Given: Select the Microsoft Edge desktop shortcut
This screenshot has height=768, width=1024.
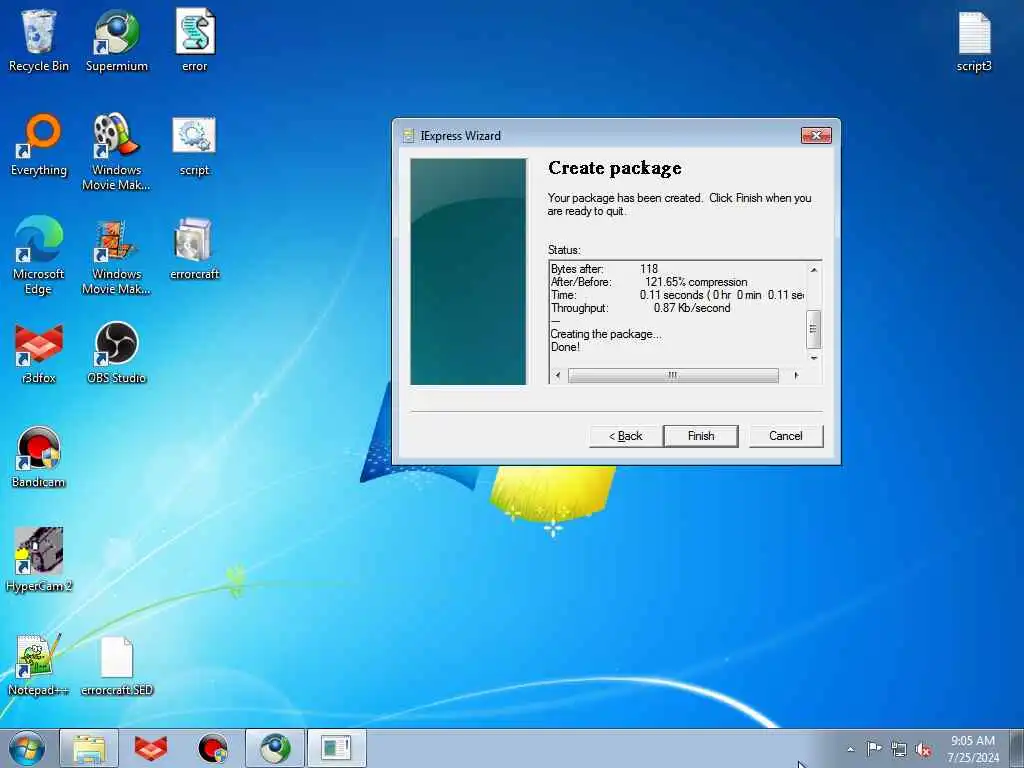Looking at the screenshot, I should click(39, 255).
